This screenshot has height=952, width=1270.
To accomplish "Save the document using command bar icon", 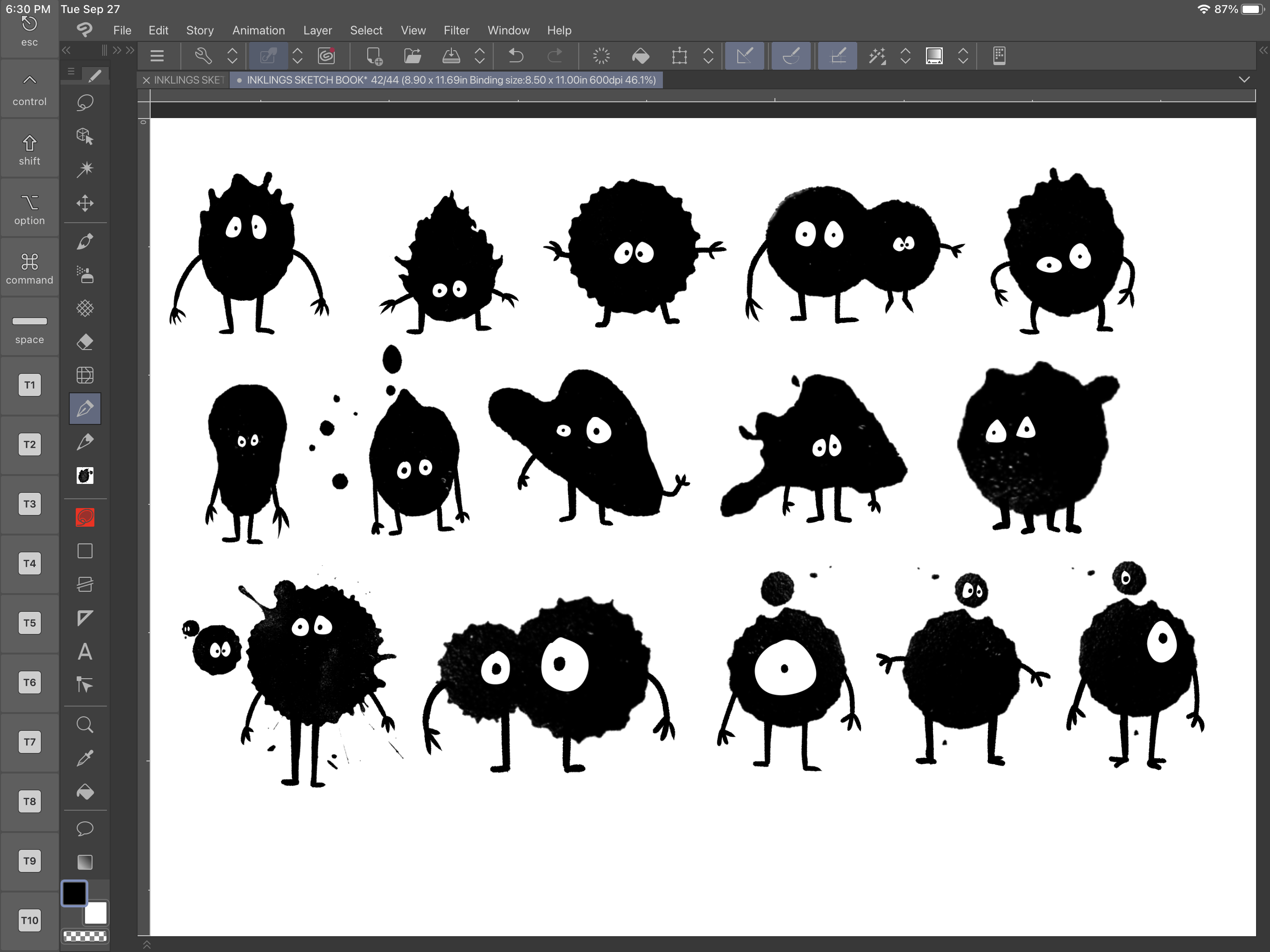I will pyautogui.click(x=451, y=56).
